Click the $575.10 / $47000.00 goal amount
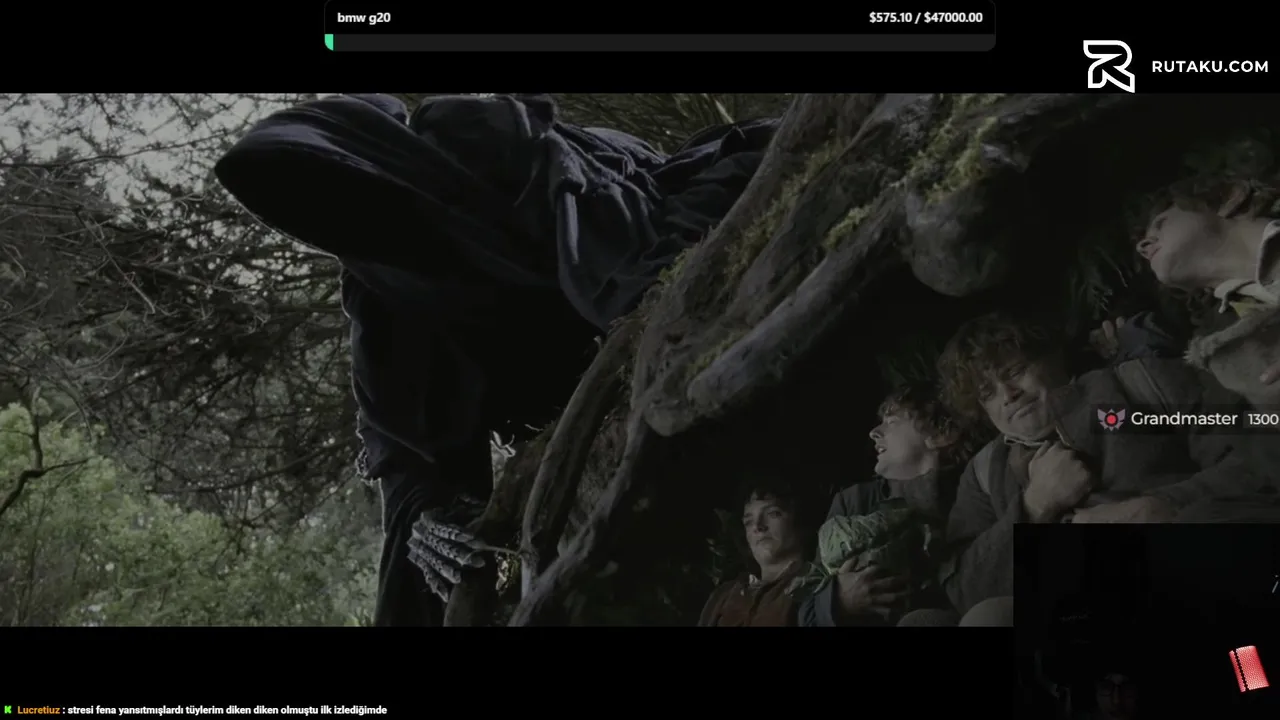 925,17
